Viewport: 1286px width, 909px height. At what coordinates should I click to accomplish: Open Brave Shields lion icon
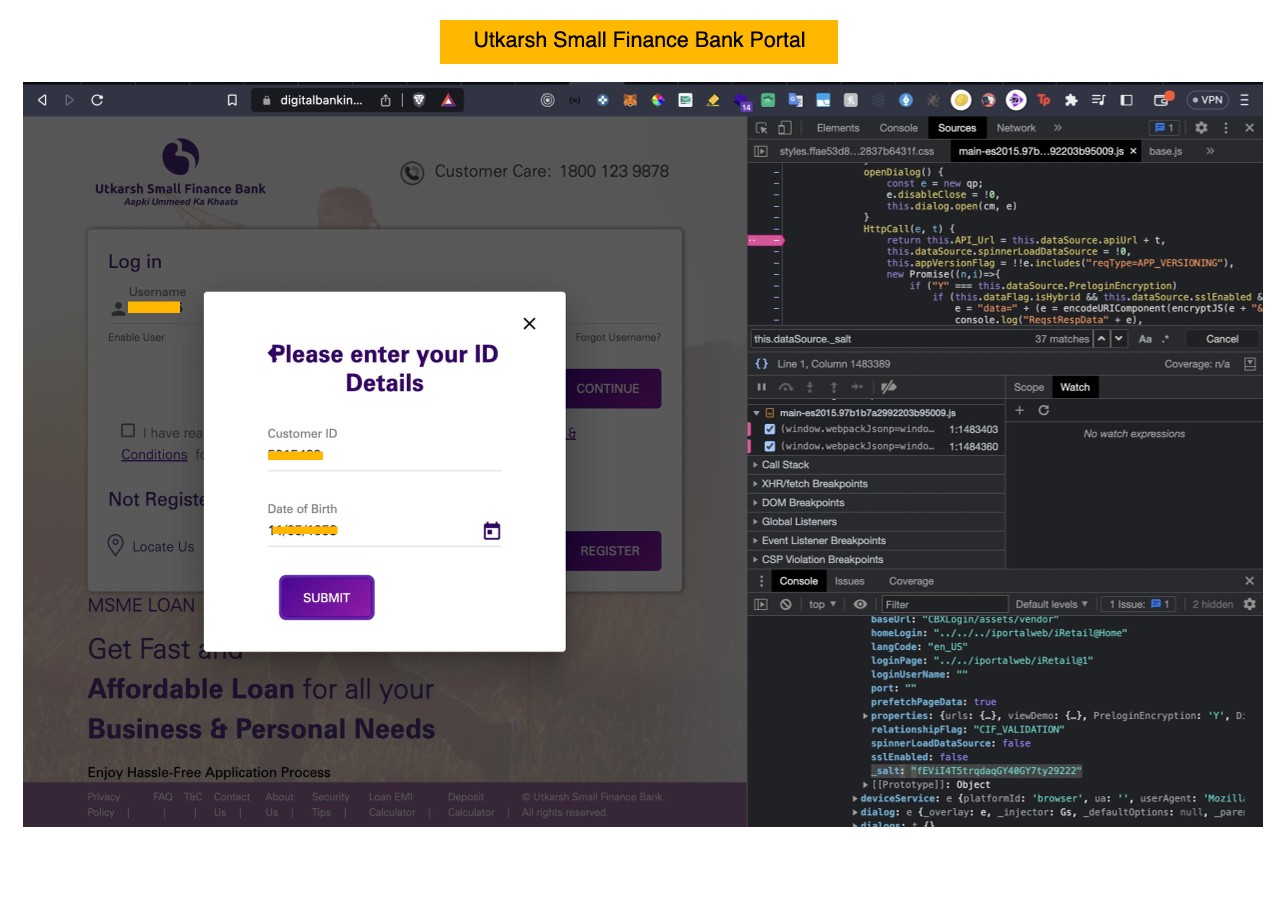tap(419, 100)
